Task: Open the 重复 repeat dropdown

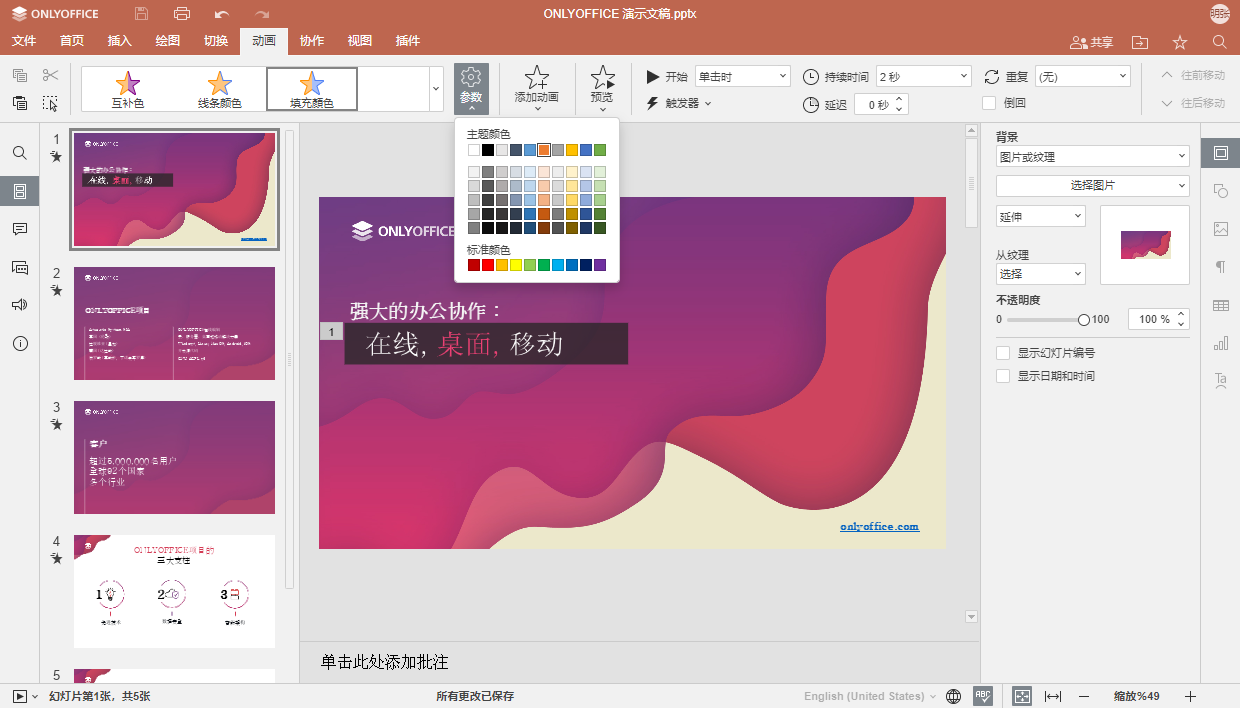Action: 1083,76
